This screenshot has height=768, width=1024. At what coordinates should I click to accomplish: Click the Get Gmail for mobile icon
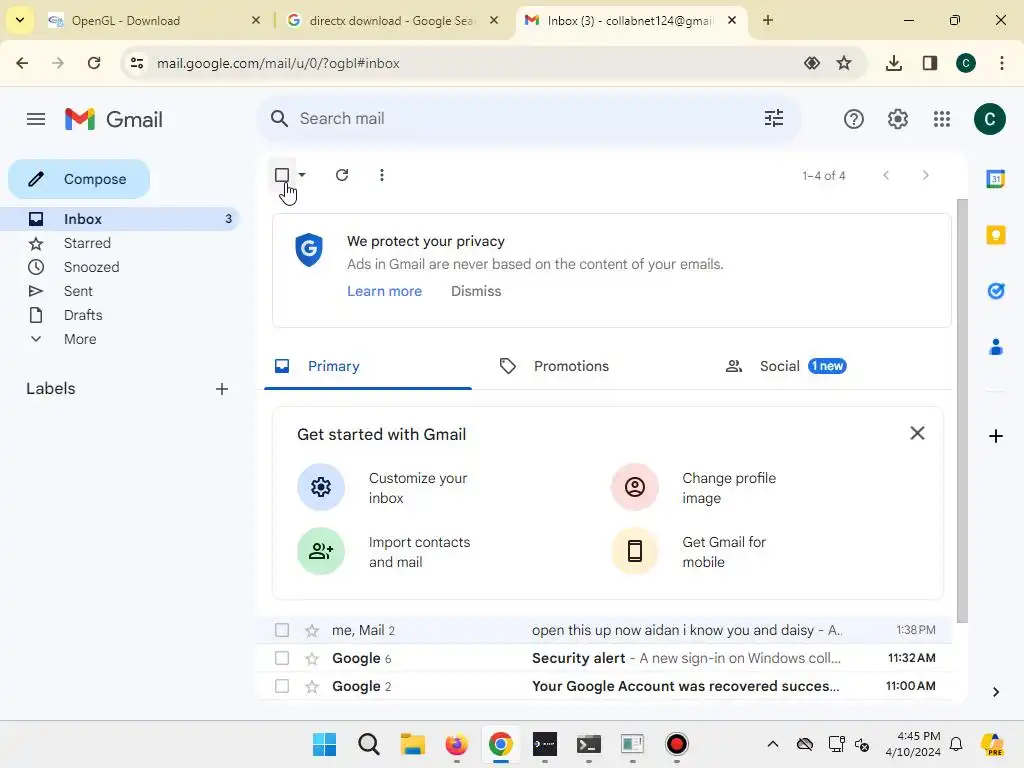(x=635, y=551)
